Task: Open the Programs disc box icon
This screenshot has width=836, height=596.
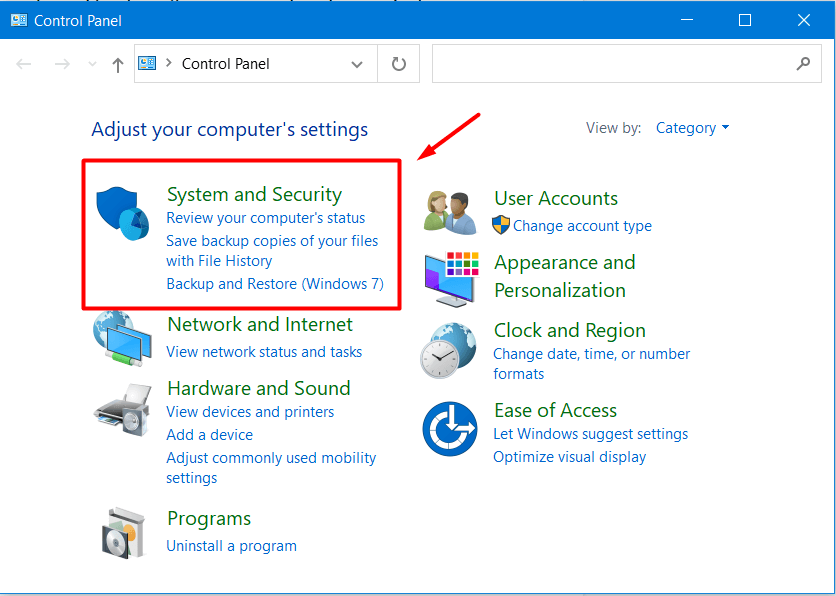Action: [x=123, y=533]
